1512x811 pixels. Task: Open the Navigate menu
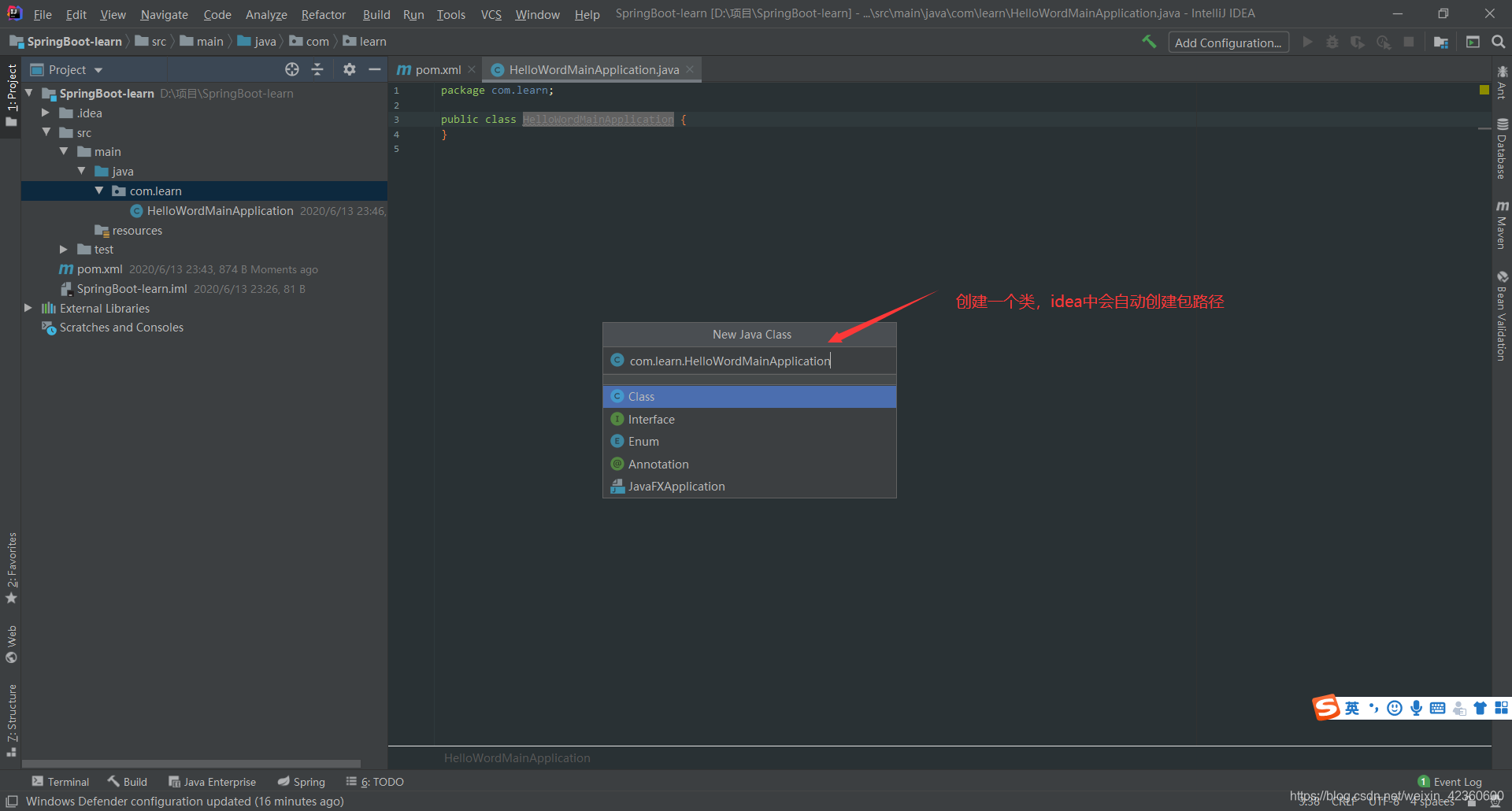(x=164, y=14)
